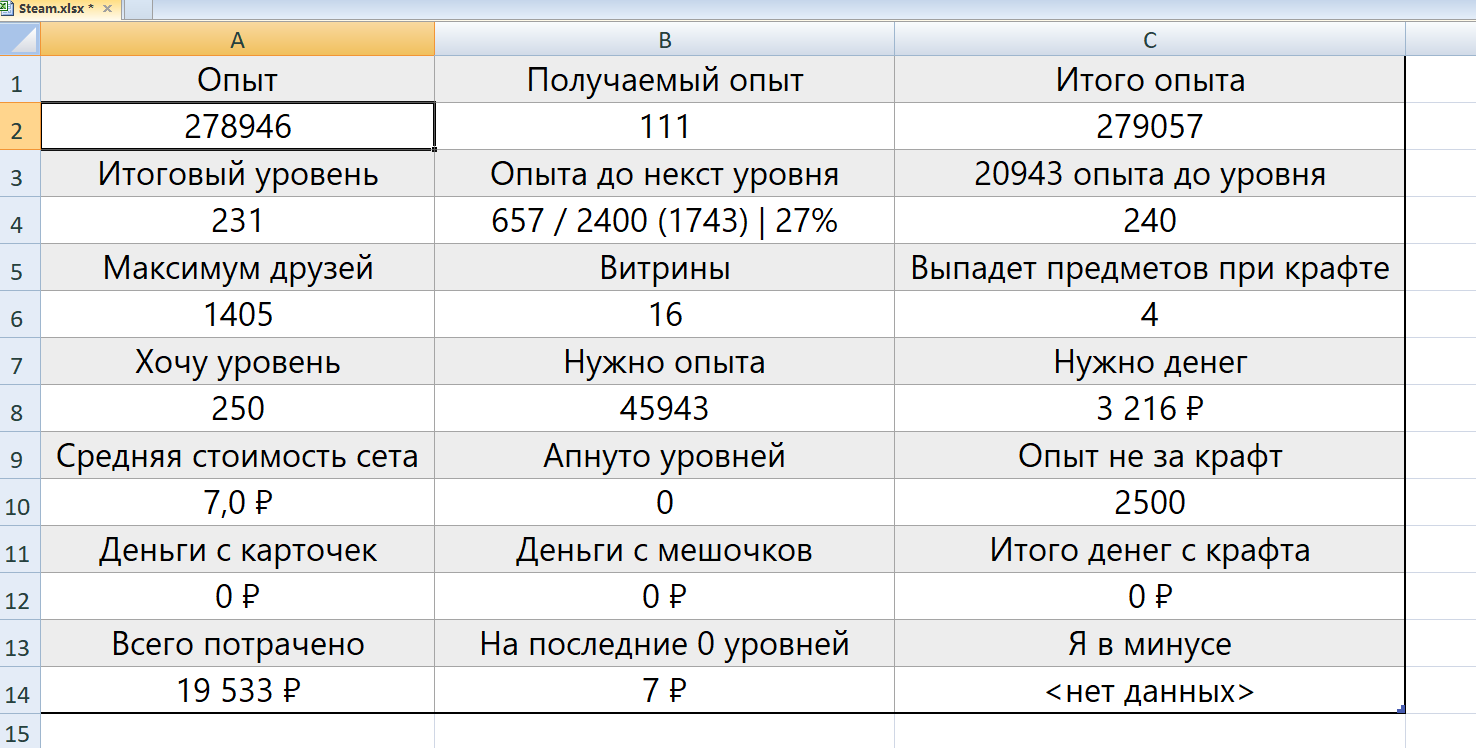Click cell containing 278946
This screenshot has height=748, width=1476.
[237, 126]
